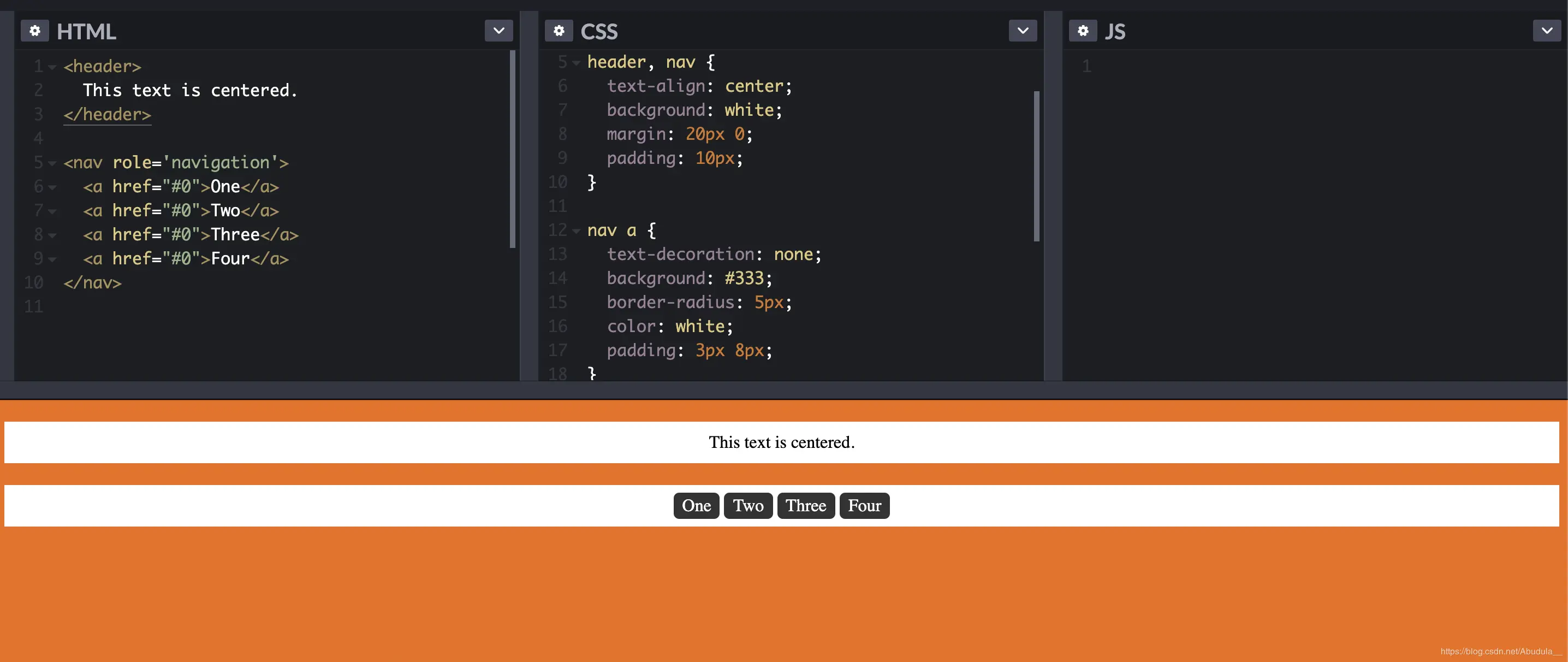Click the CSS panel title
This screenshot has height=662, width=1568.
(x=598, y=32)
